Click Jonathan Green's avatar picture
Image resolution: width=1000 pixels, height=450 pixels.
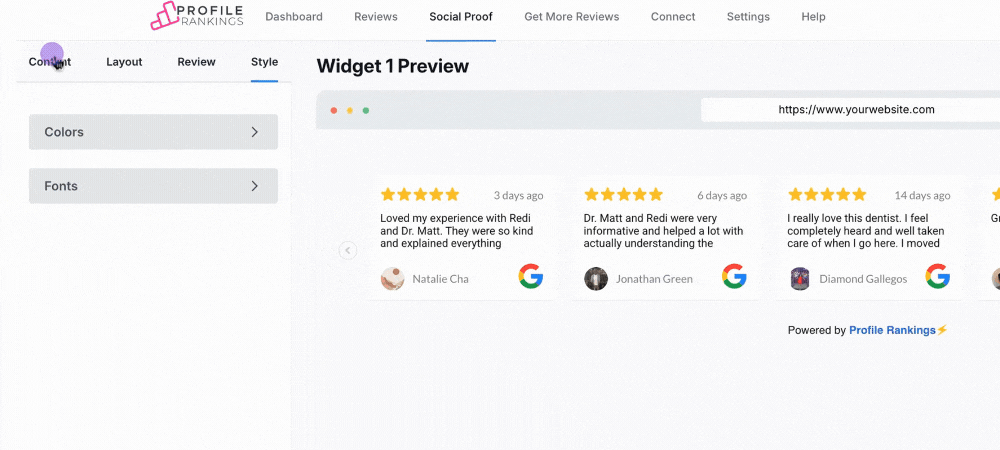pyautogui.click(x=596, y=279)
